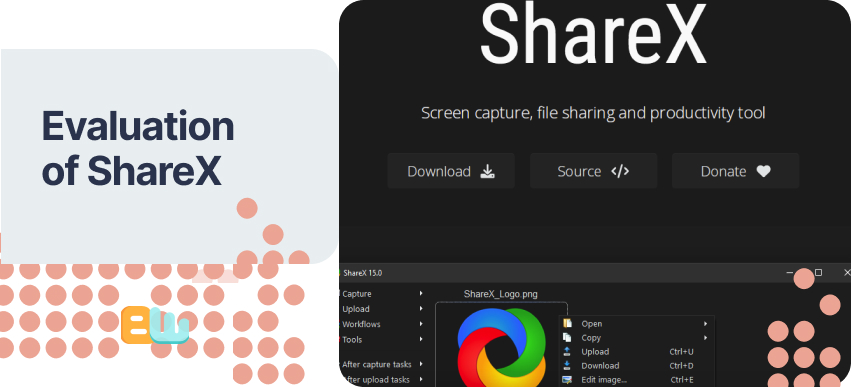Expand the Capture submenu arrow
The height and width of the screenshot is (387, 852).
(x=421, y=294)
